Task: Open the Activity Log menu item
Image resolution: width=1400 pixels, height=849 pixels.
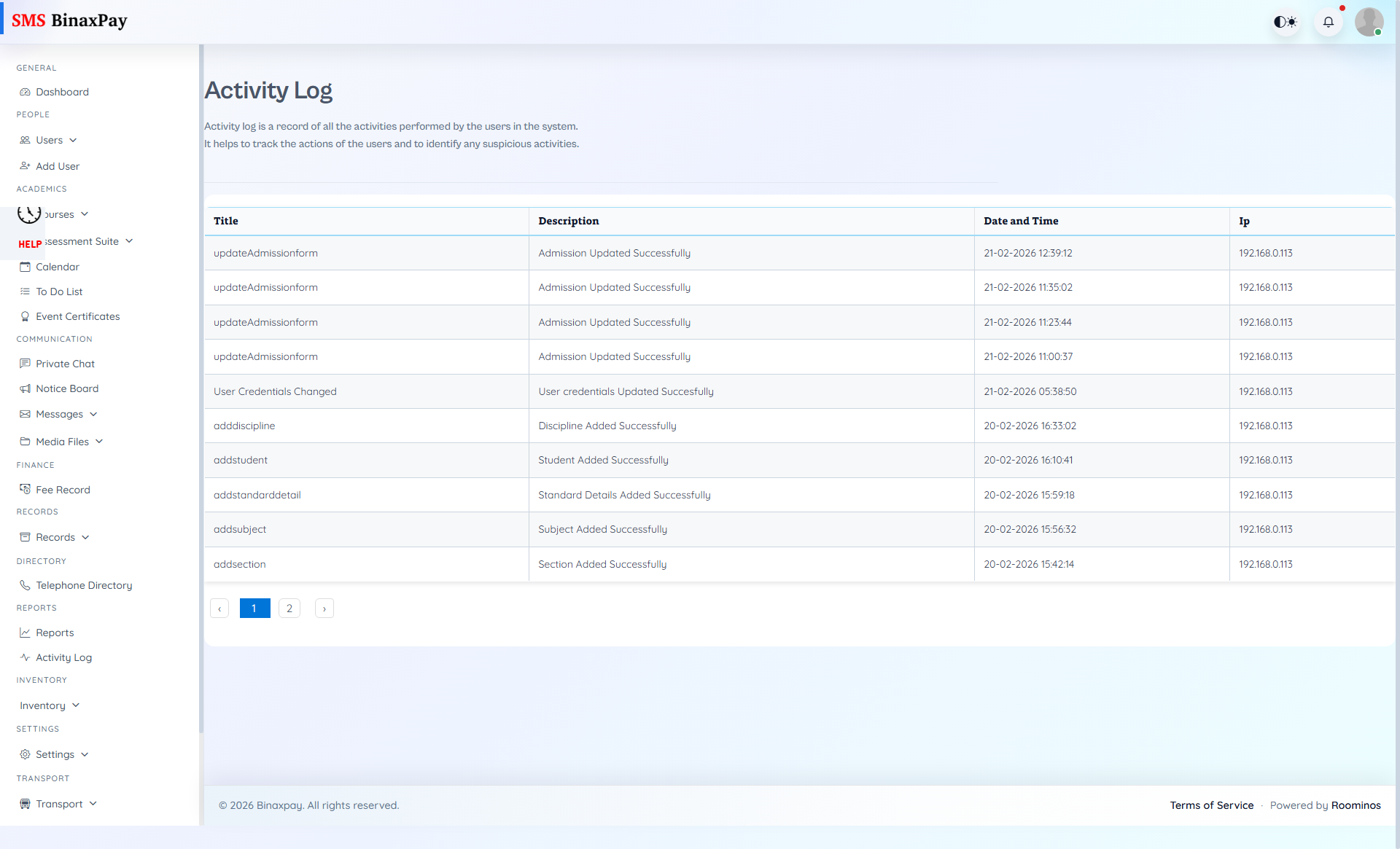Action: (x=64, y=657)
